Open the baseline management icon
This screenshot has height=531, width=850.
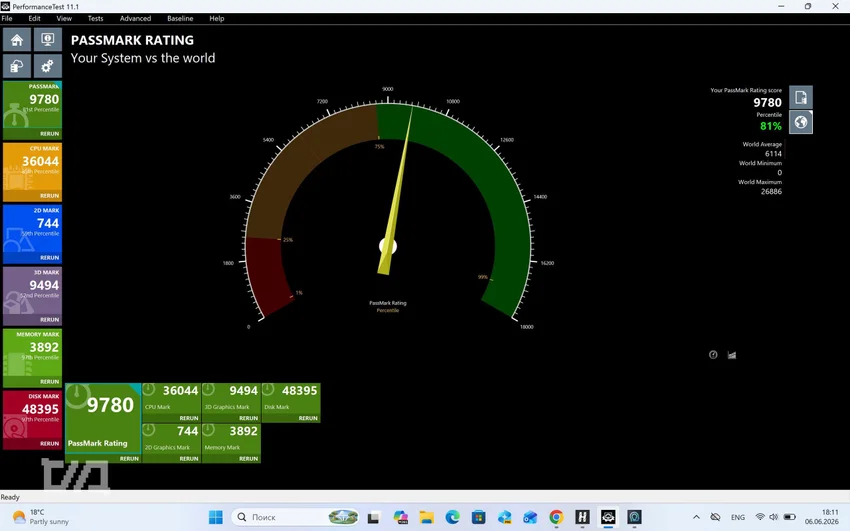click(x=17, y=67)
